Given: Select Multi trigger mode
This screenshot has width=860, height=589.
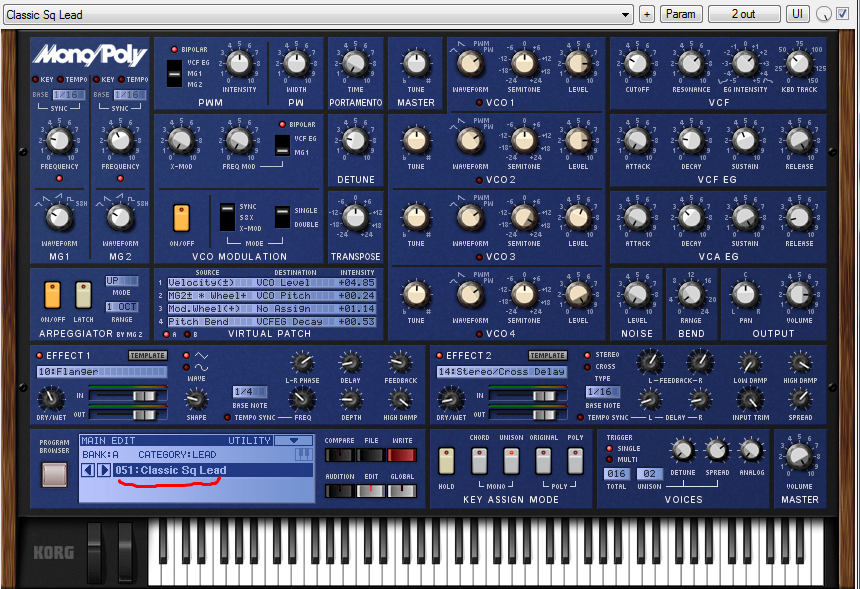Looking at the screenshot, I should (609, 459).
